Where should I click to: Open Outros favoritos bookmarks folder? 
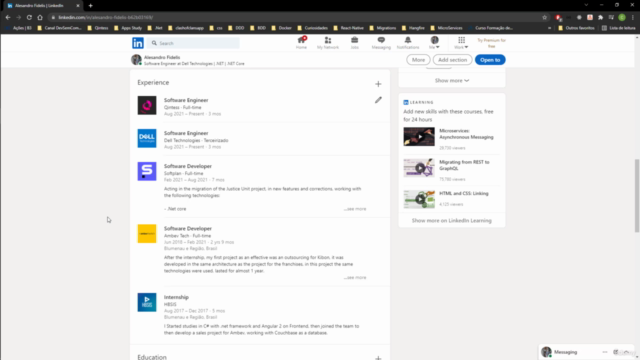click(x=576, y=28)
